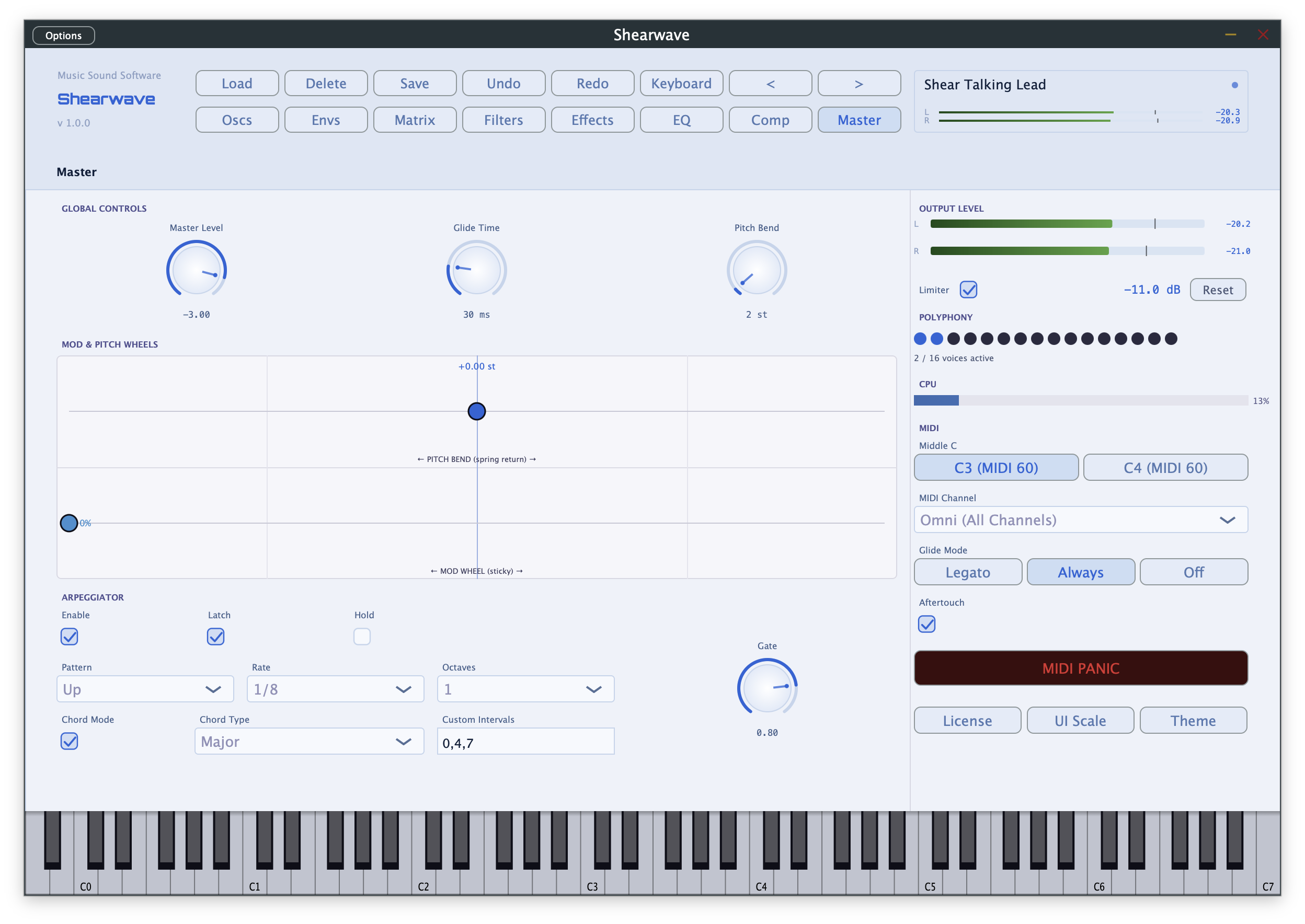Click the limiter gain reduction value -11.0 dB
The image size is (1305, 924).
point(1151,290)
